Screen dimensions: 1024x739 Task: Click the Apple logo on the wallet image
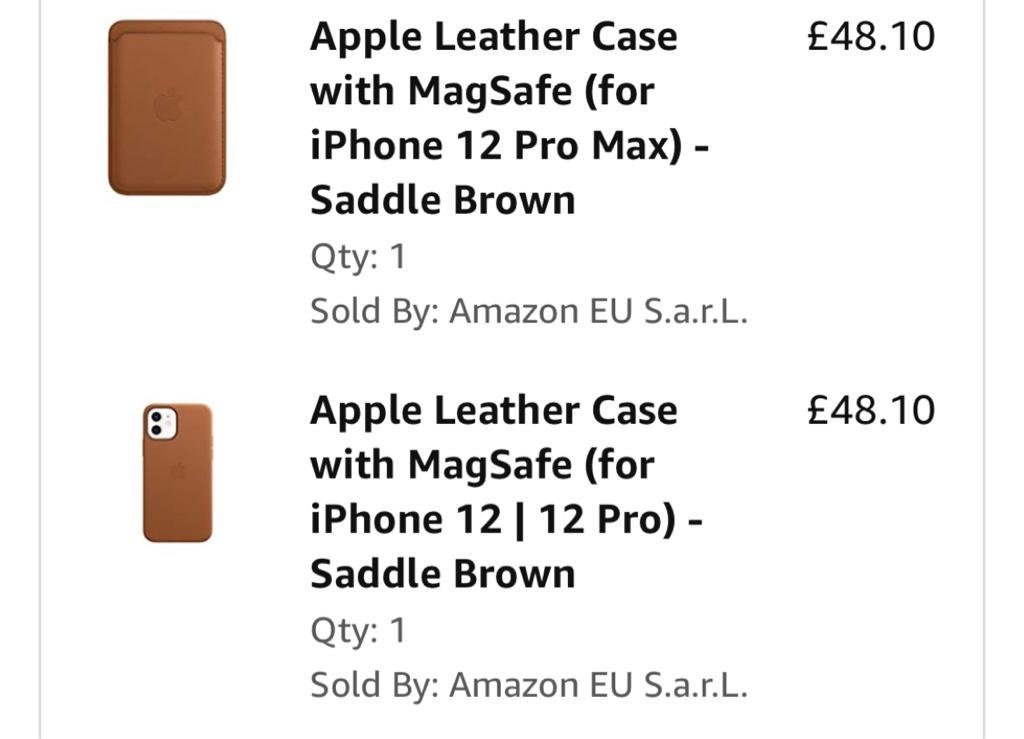point(168,105)
